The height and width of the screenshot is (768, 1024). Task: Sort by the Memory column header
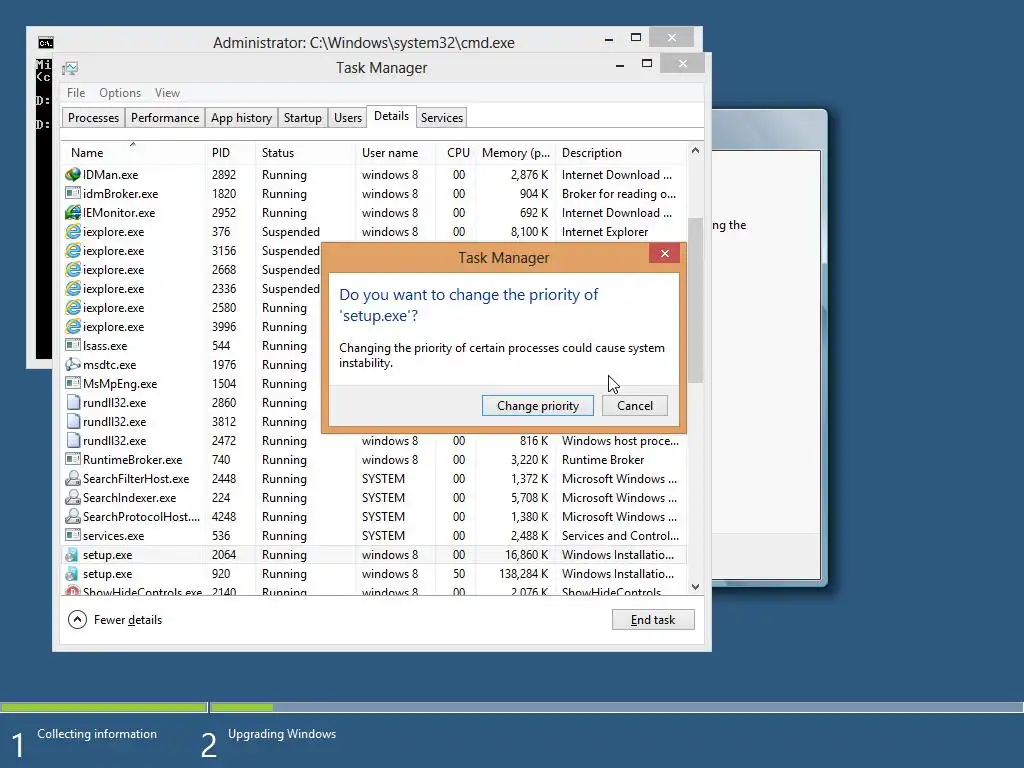click(515, 153)
